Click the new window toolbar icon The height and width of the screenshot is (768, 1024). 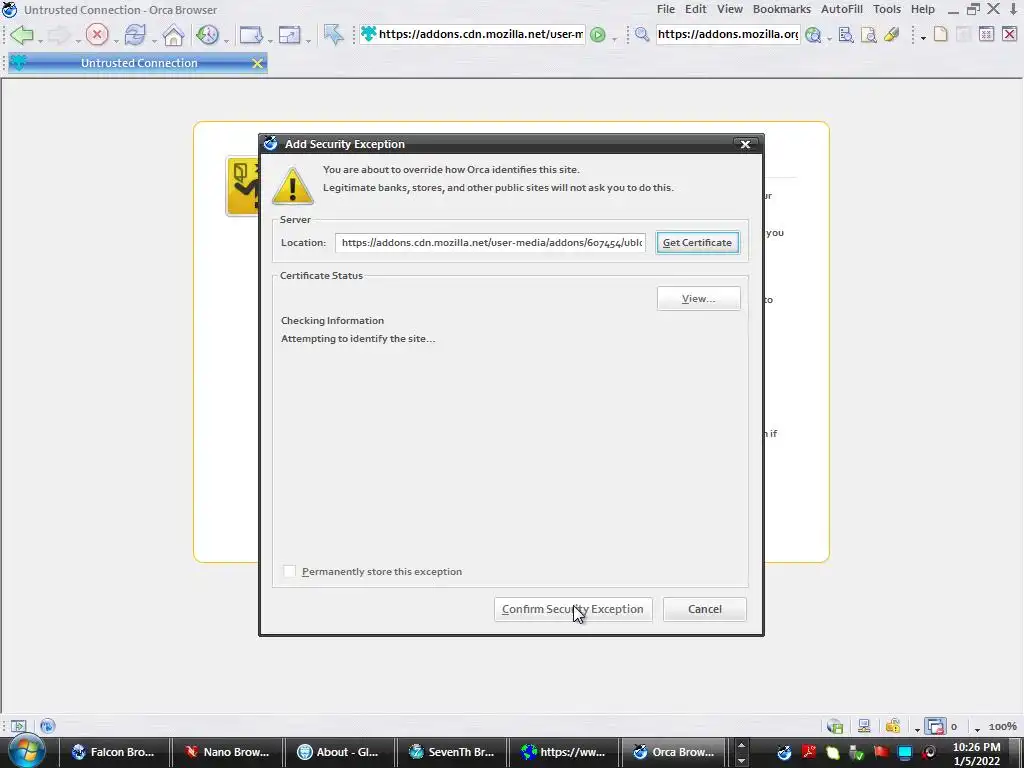(250, 35)
